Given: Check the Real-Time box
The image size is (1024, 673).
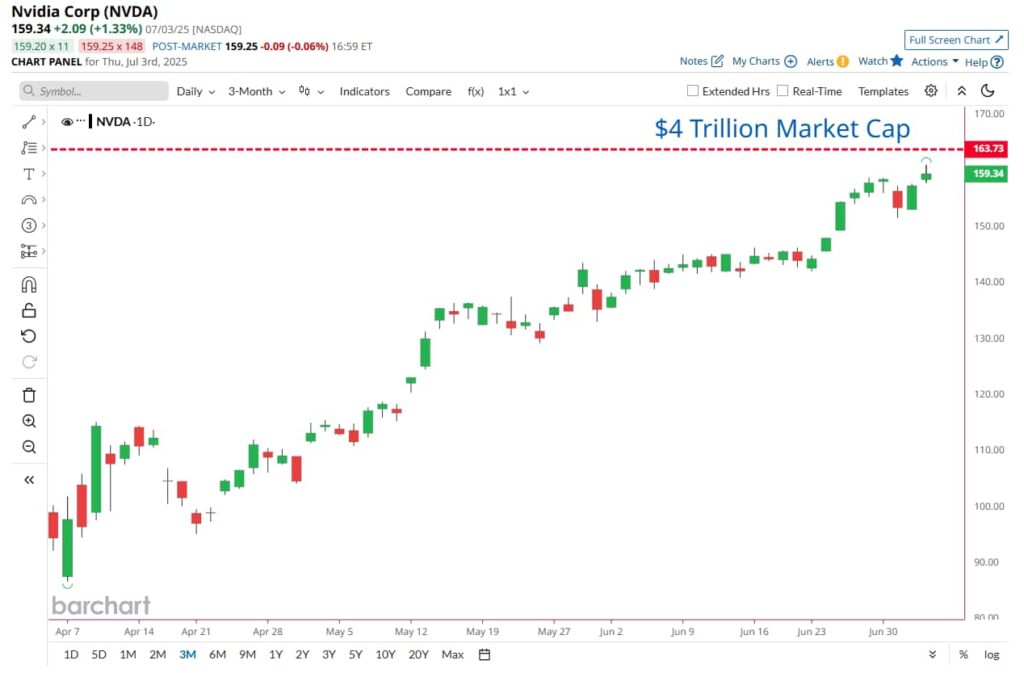Looking at the screenshot, I should (x=782, y=91).
